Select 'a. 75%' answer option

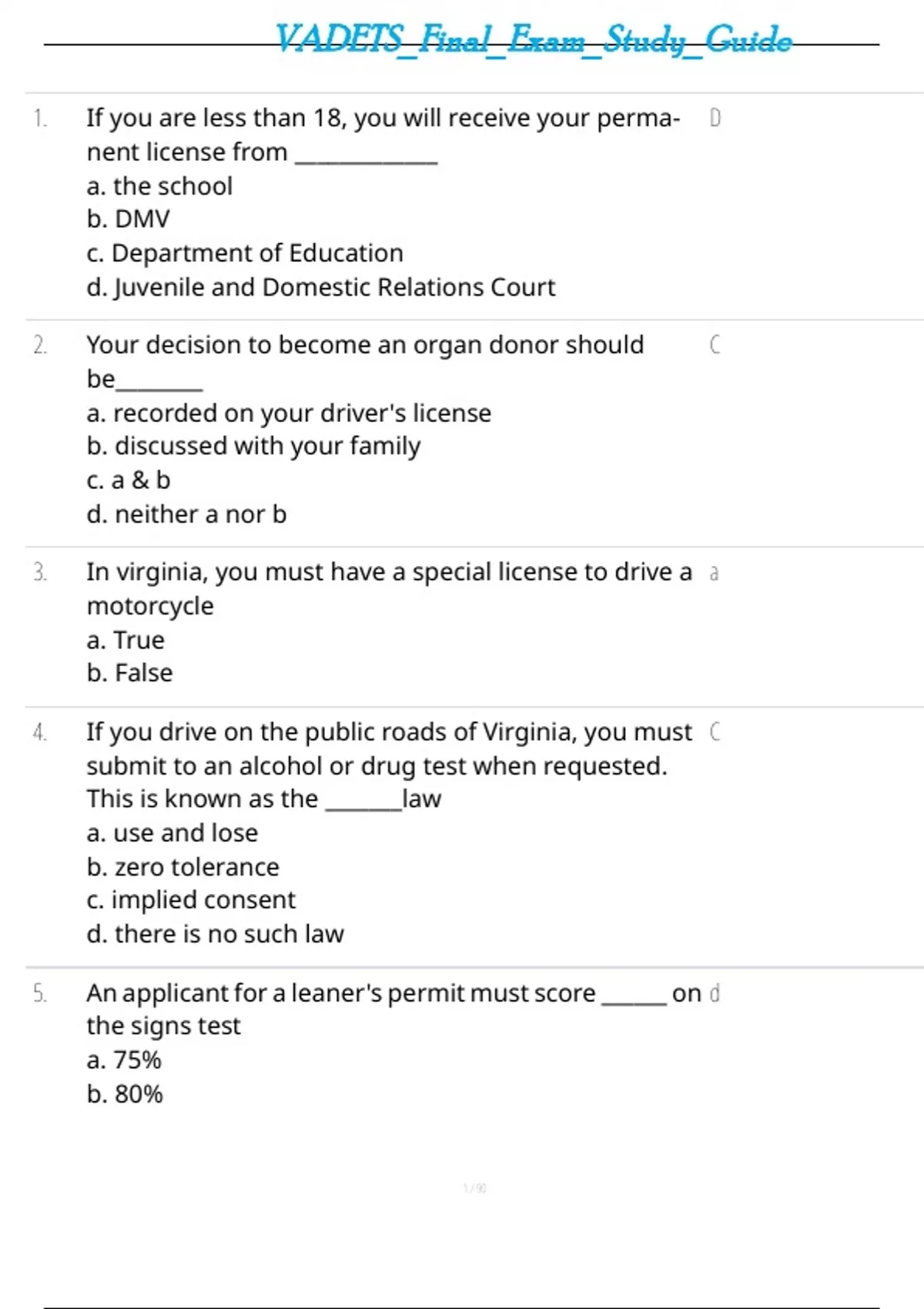click(124, 1060)
